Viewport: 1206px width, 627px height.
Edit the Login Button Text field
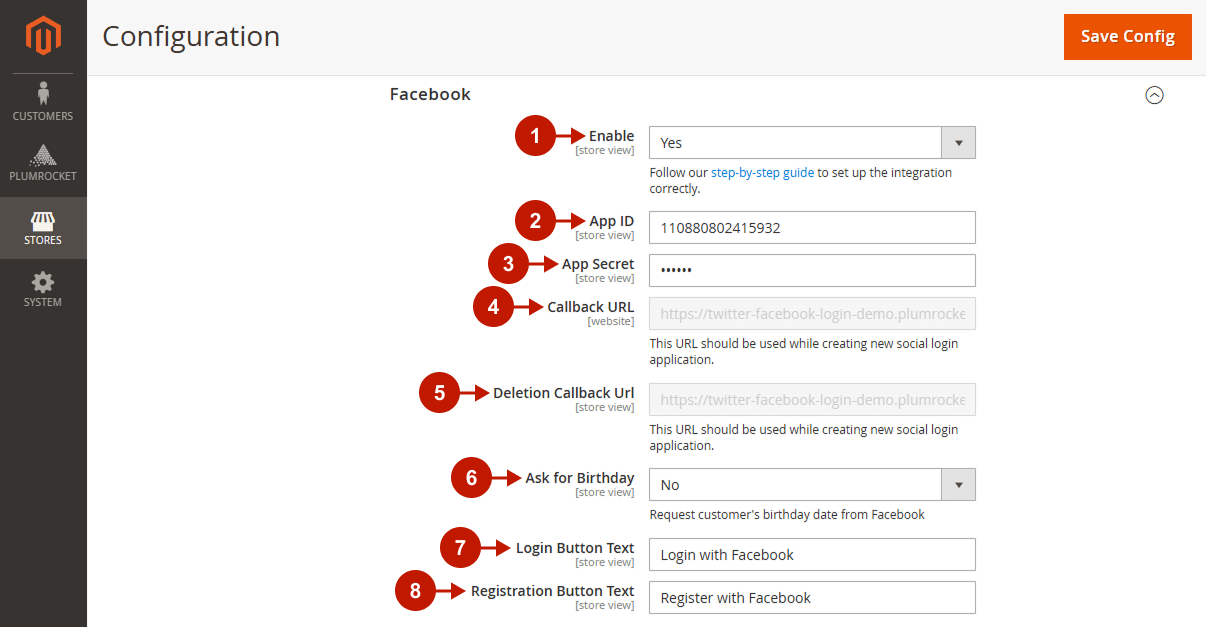[812, 555]
